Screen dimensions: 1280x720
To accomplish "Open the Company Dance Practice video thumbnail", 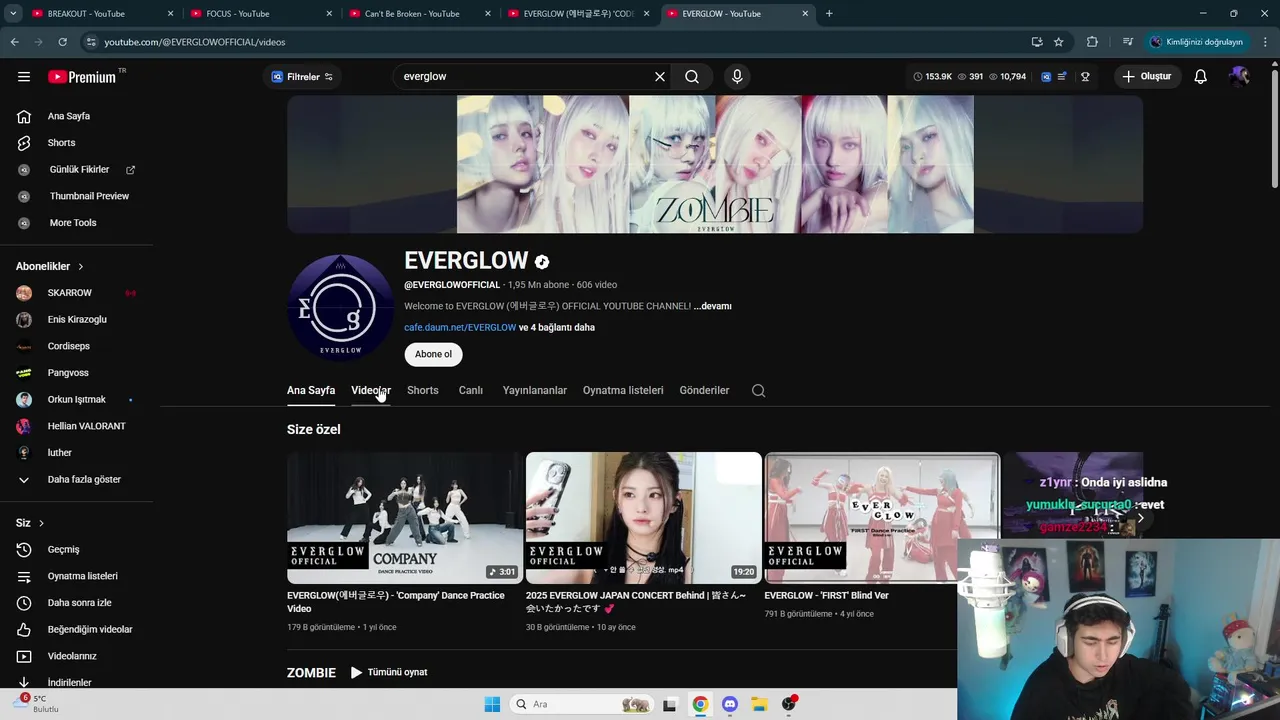I will (x=404, y=518).
